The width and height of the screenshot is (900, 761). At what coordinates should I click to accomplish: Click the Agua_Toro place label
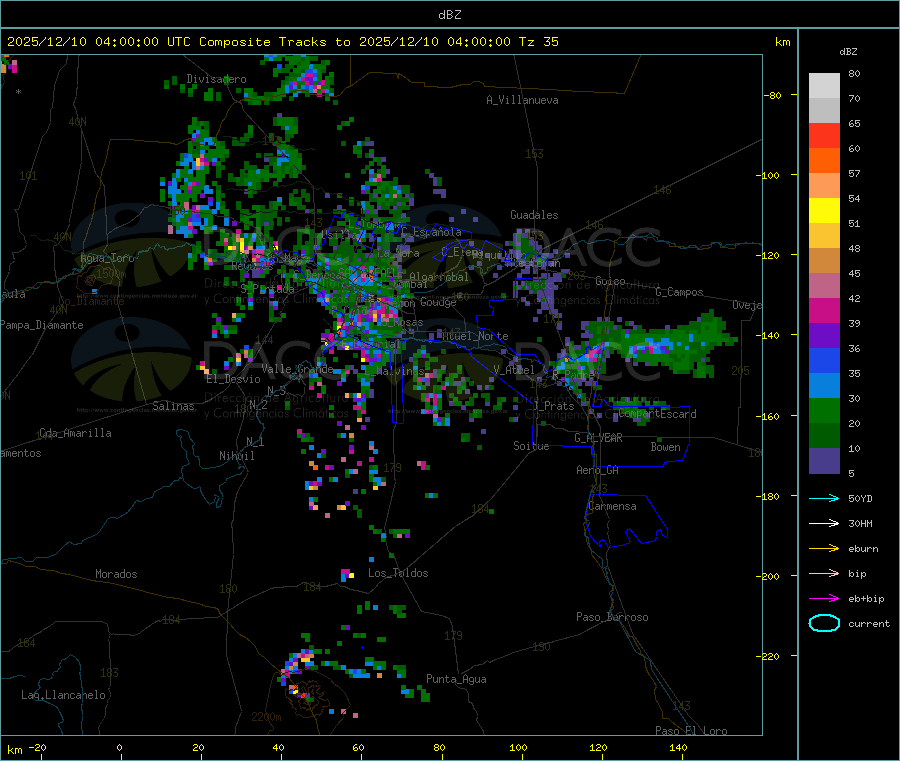107,258
